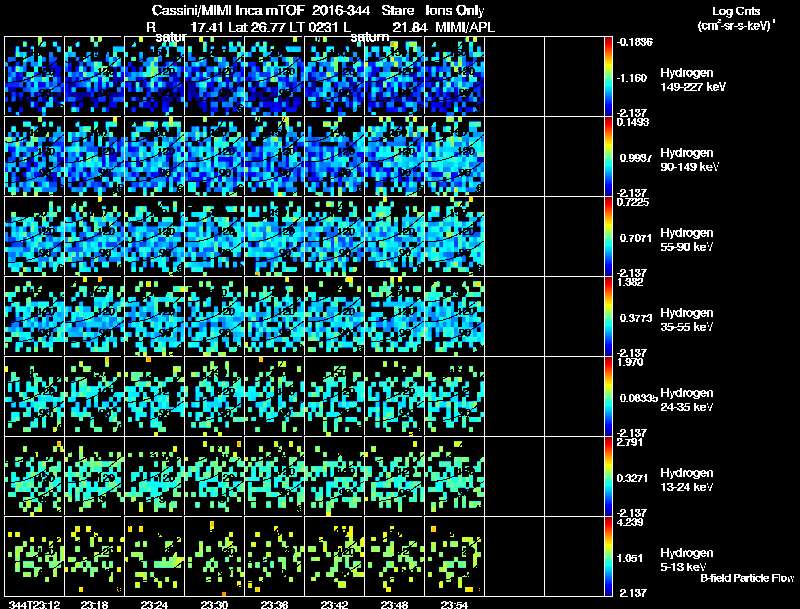Click the Hydrogen 149-227 keV row label
800x609 pixels.
[x=693, y=80]
